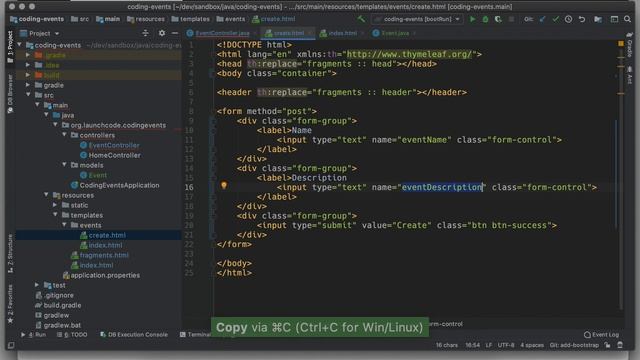Start debugging with the green bug icon

(x=485, y=19)
